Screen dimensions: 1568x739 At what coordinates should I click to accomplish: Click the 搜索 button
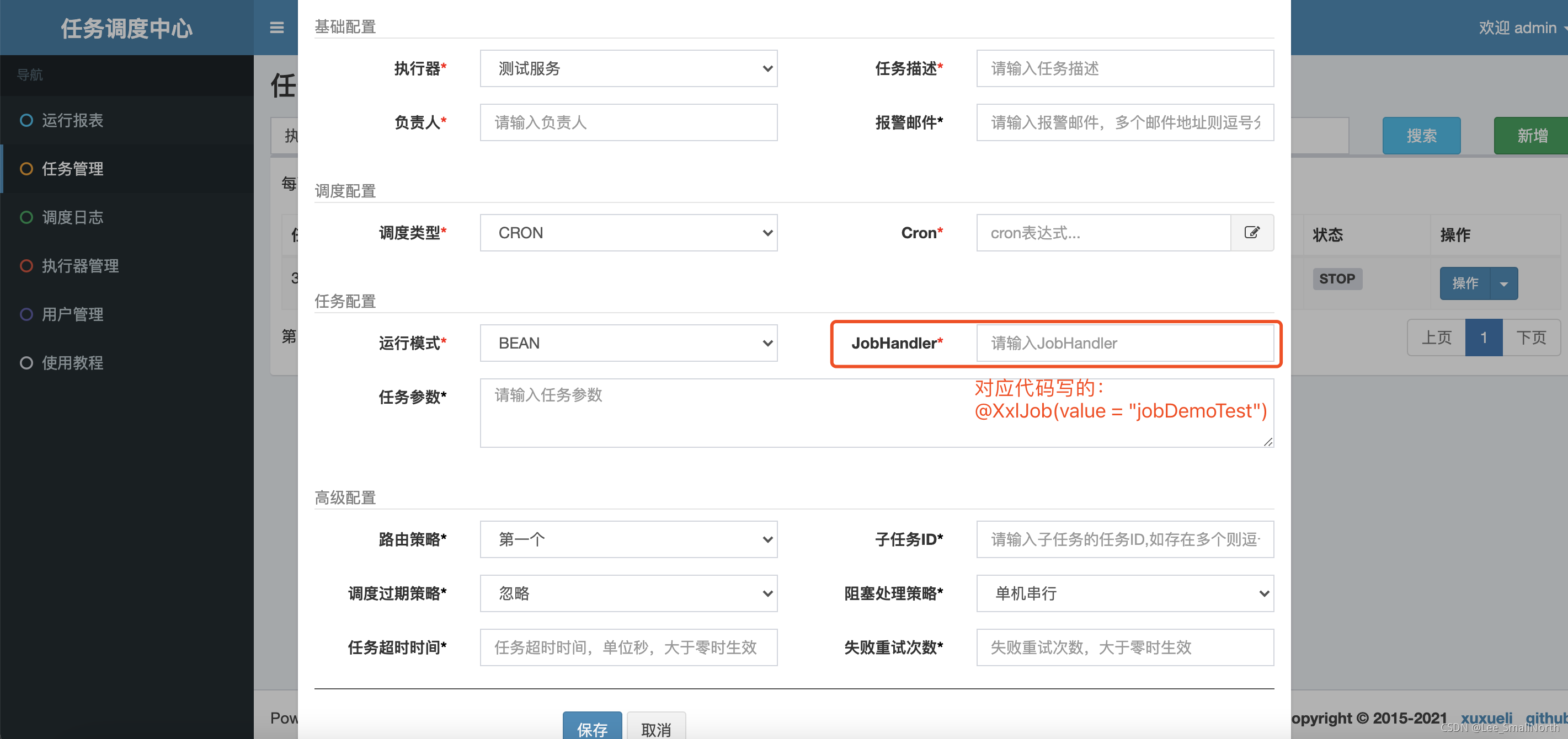click(x=1421, y=136)
